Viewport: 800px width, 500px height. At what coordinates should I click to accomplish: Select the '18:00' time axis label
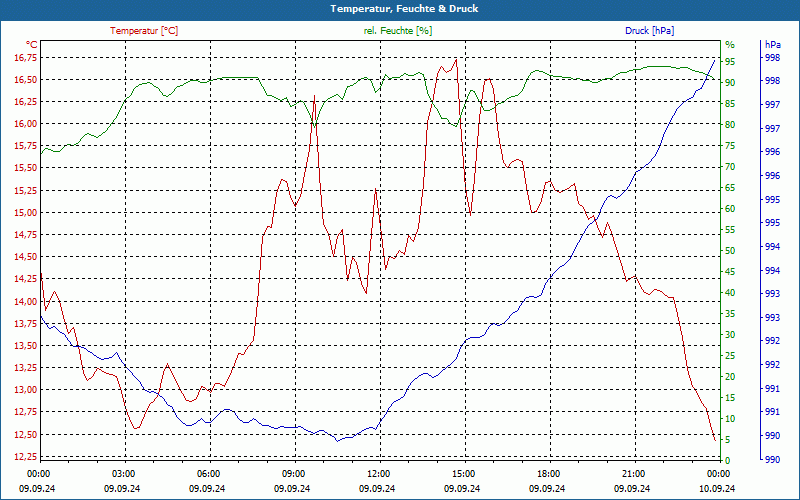click(548, 473)
